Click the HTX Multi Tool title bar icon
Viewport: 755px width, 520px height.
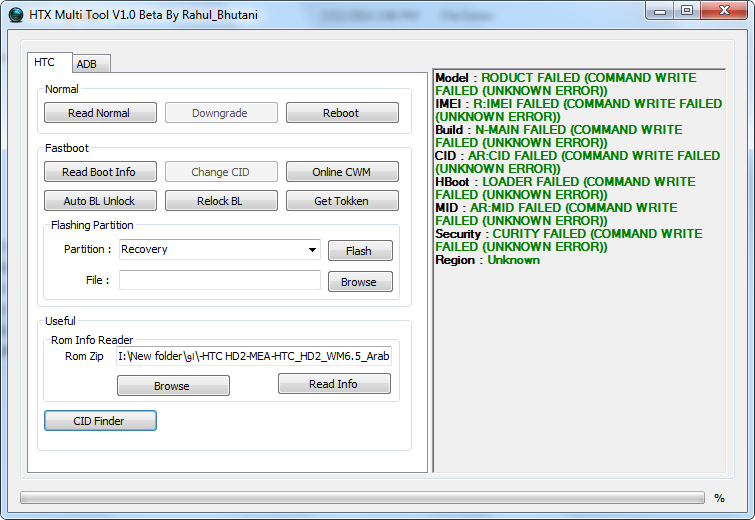(x=16, y=15)
